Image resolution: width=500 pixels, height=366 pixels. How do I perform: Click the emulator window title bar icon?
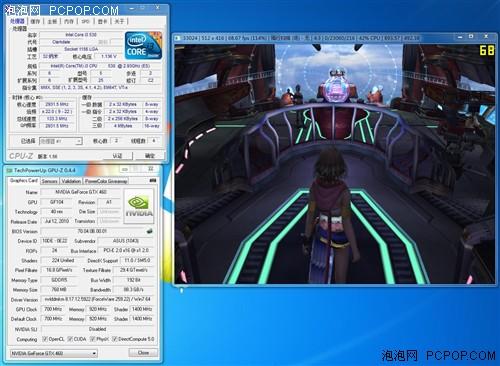tap(178, 38)
